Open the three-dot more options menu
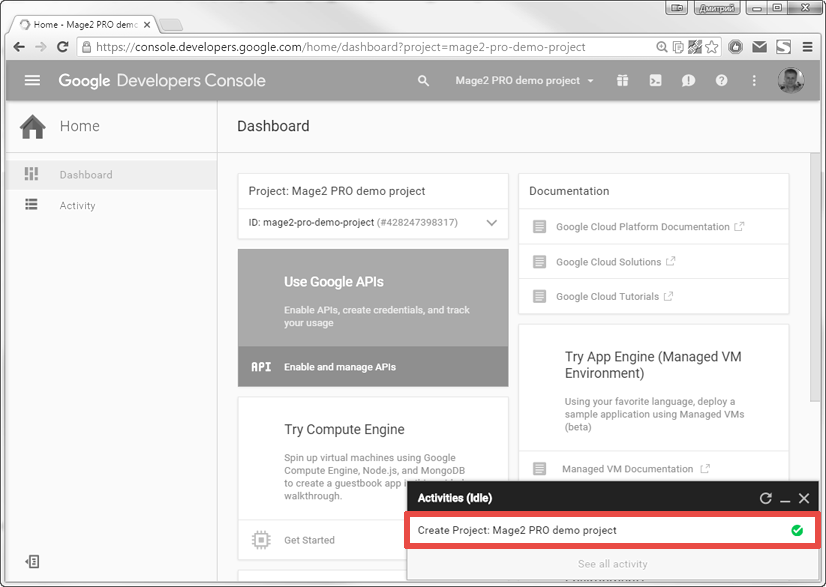 click(x=754, y=80)
